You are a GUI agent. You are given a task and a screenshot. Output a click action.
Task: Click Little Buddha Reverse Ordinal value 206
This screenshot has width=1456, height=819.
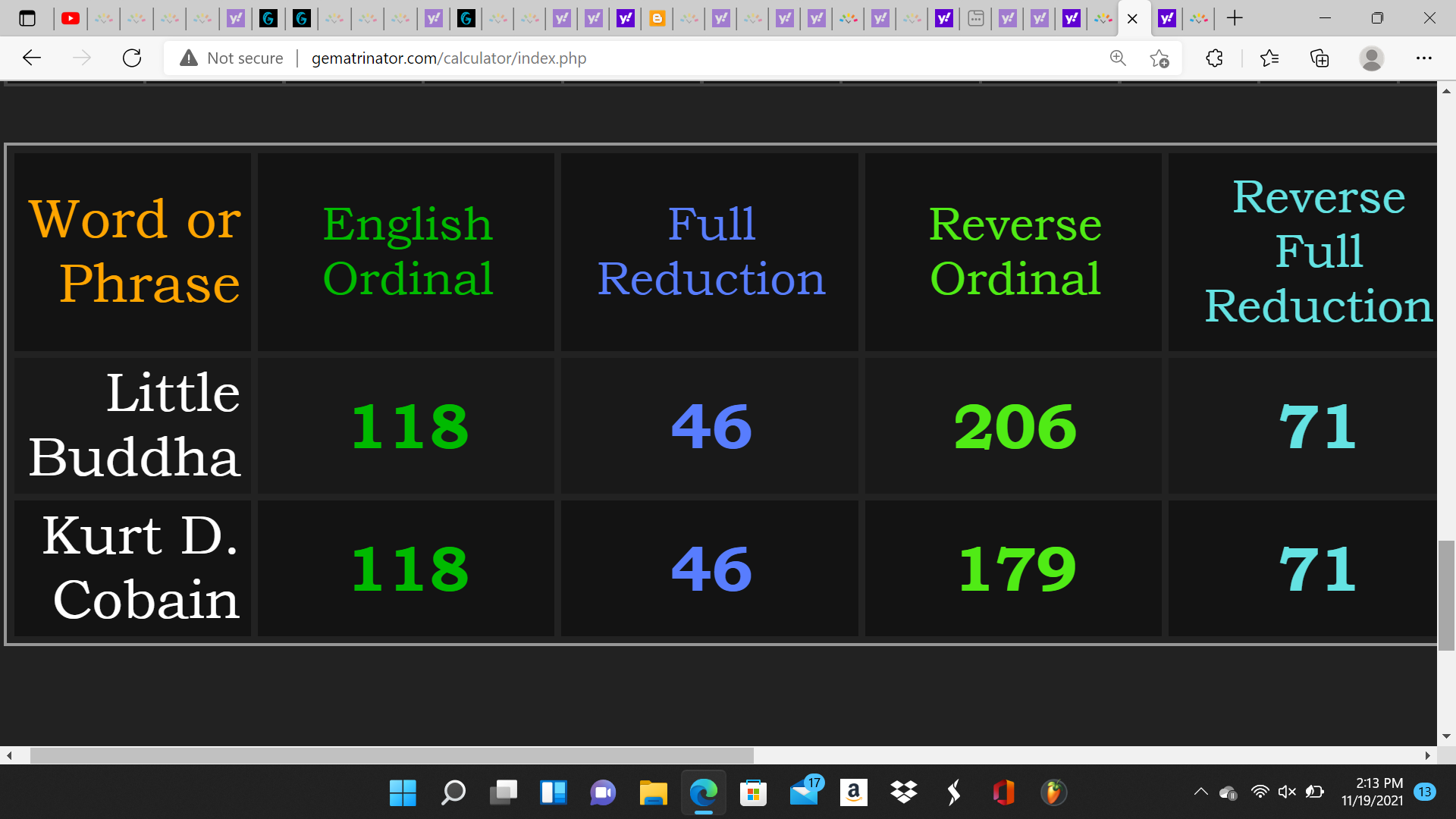tap(1015, 427)
